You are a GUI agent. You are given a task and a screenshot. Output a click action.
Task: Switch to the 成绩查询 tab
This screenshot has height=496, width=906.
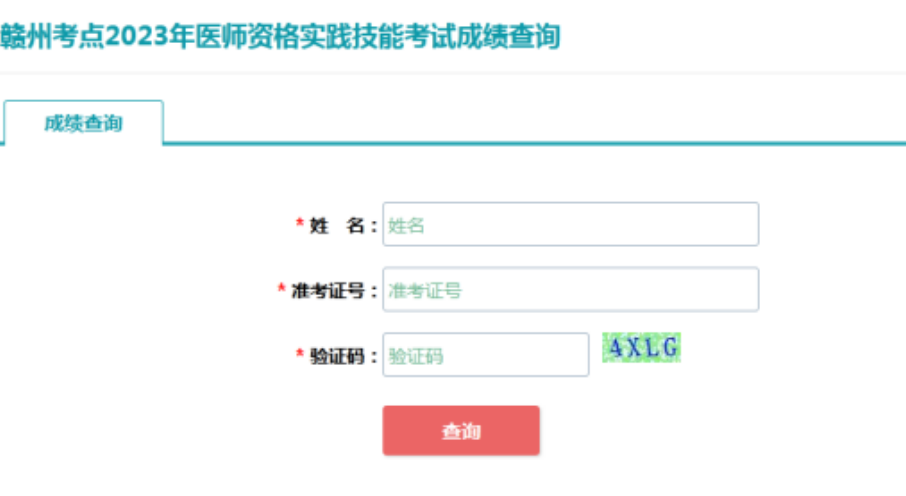click(83, 123)
